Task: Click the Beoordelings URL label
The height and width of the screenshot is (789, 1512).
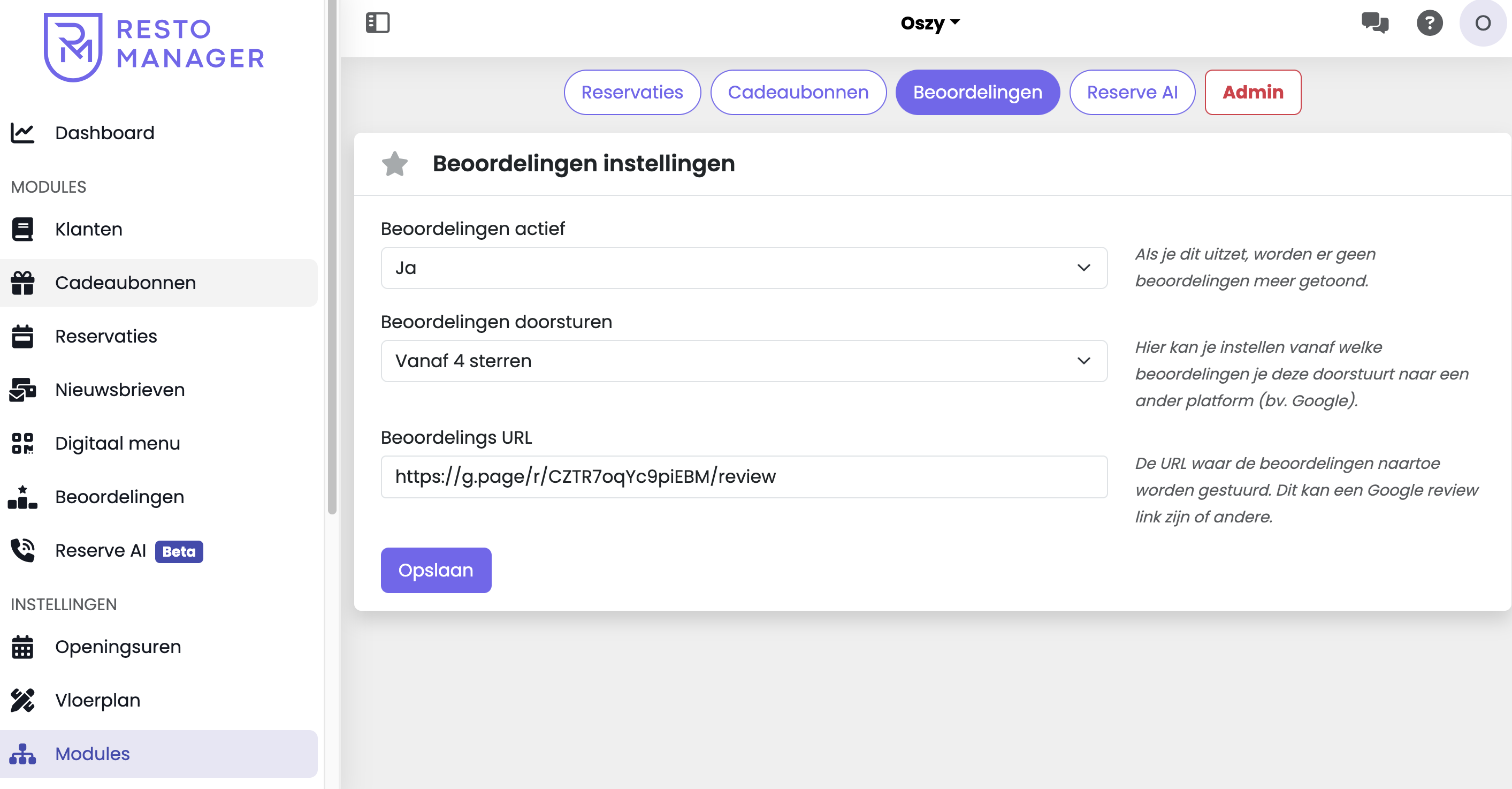Action: click(x=456, y=437)
